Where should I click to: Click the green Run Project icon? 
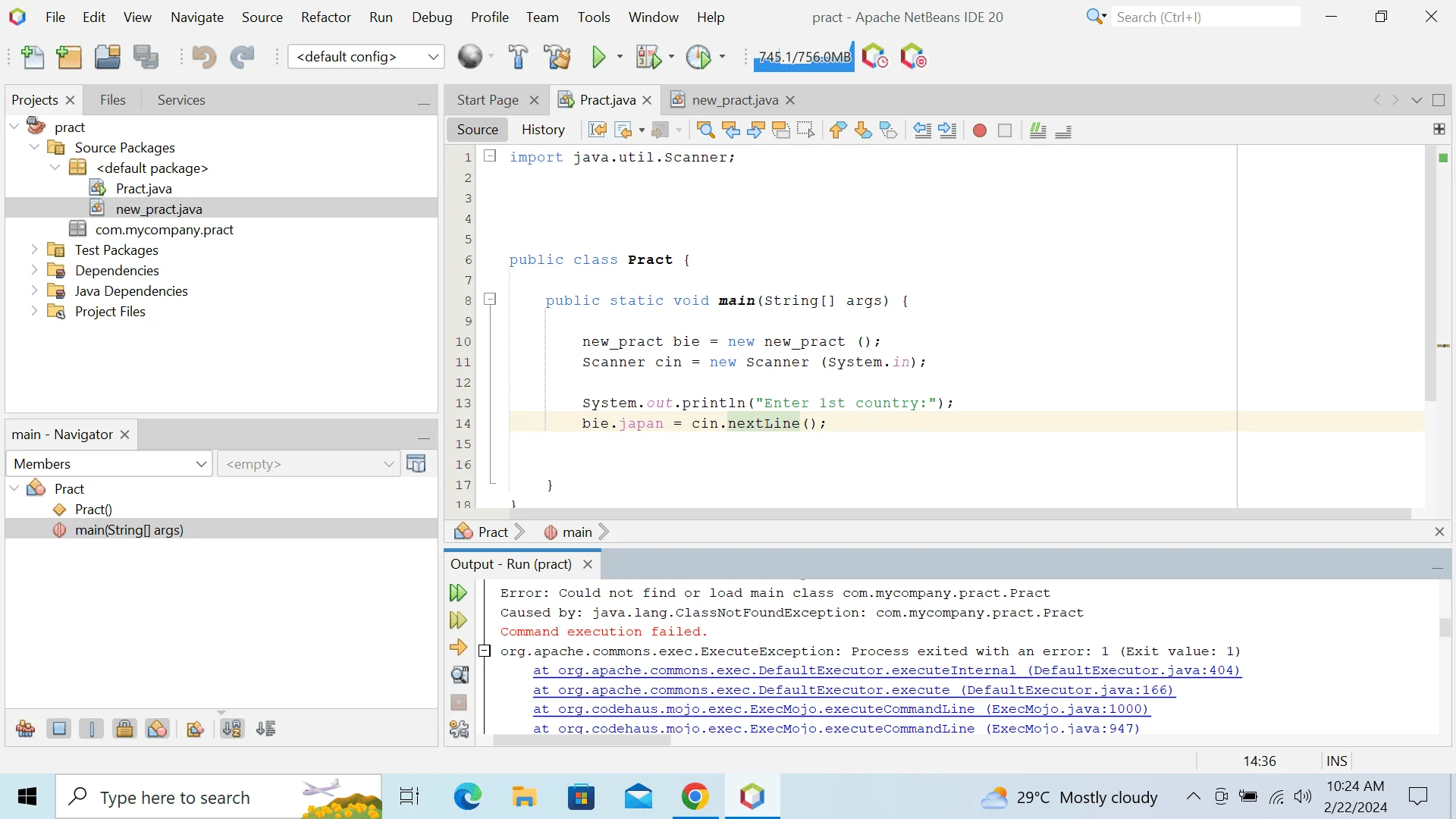pos(598,57)
